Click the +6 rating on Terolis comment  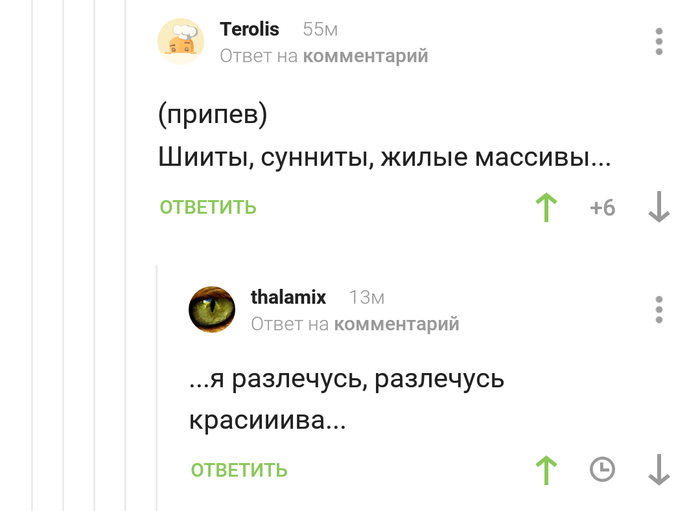[x=602, y=208]
